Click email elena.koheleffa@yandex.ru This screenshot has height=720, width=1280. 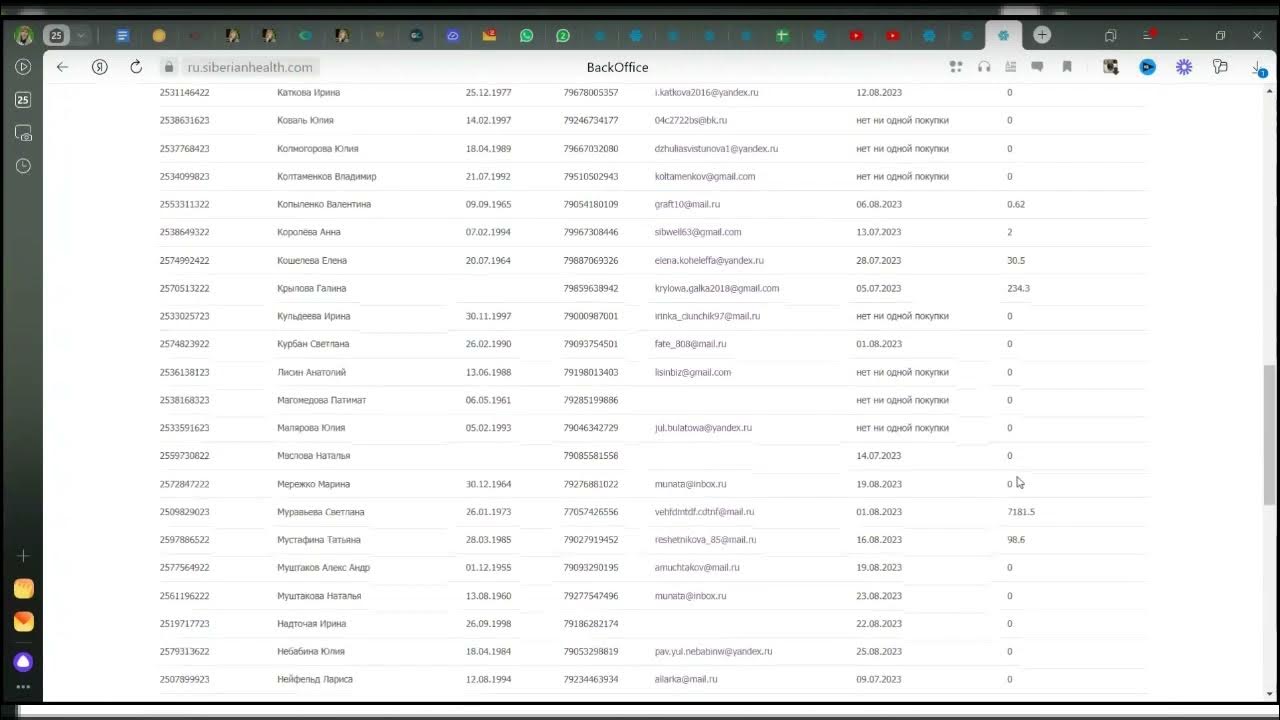click(709, 260)
